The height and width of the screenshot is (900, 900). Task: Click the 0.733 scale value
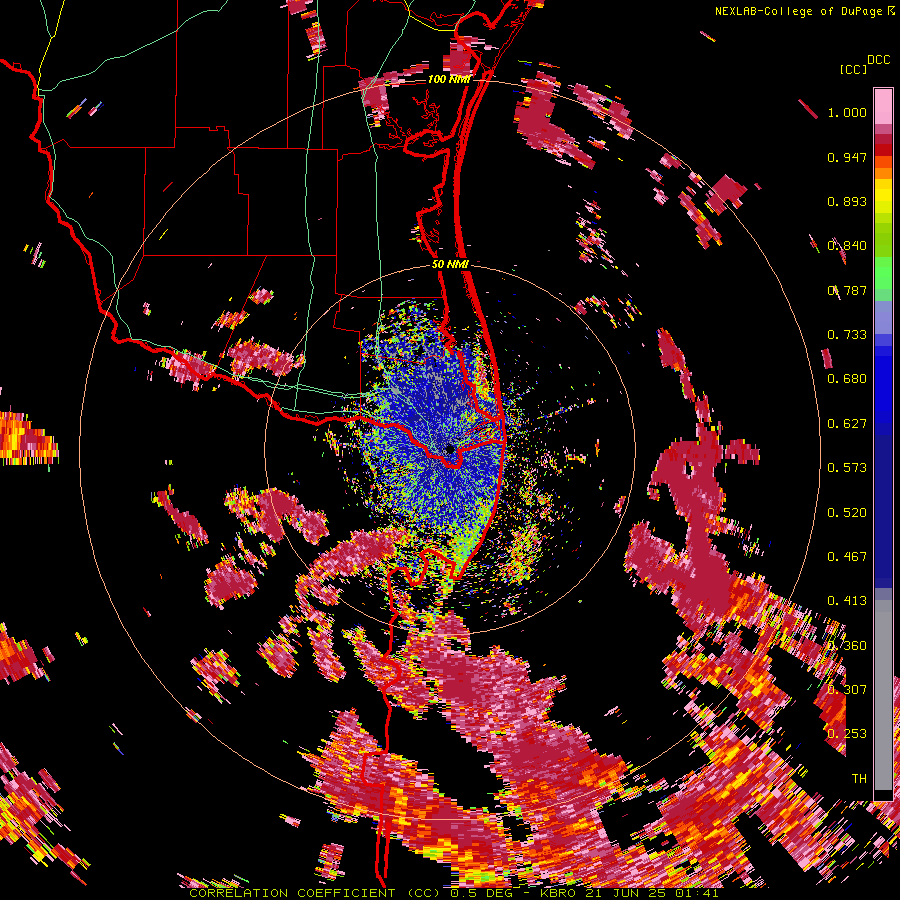click(847, 335)
